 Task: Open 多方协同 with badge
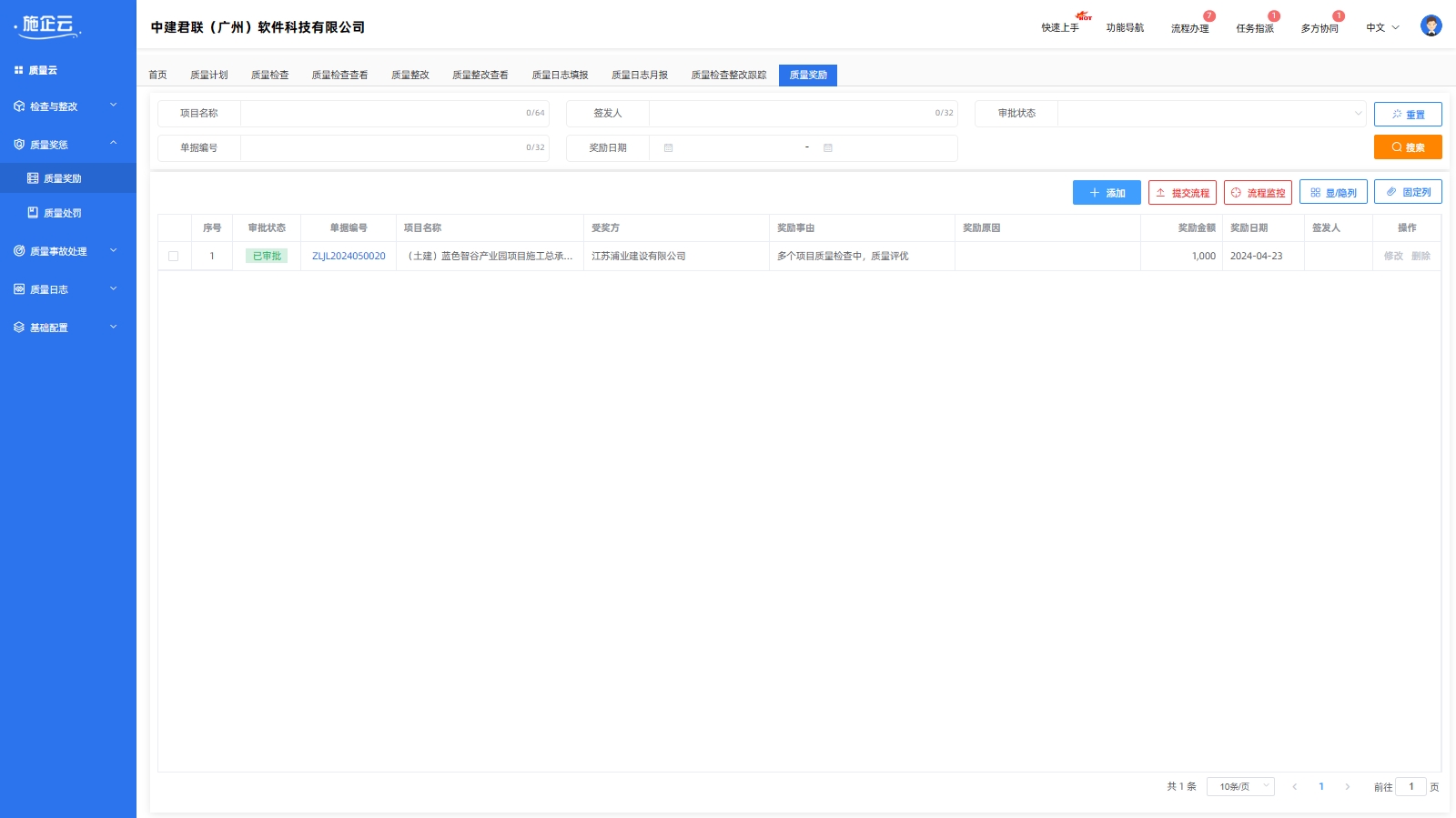pos(1319,28)
